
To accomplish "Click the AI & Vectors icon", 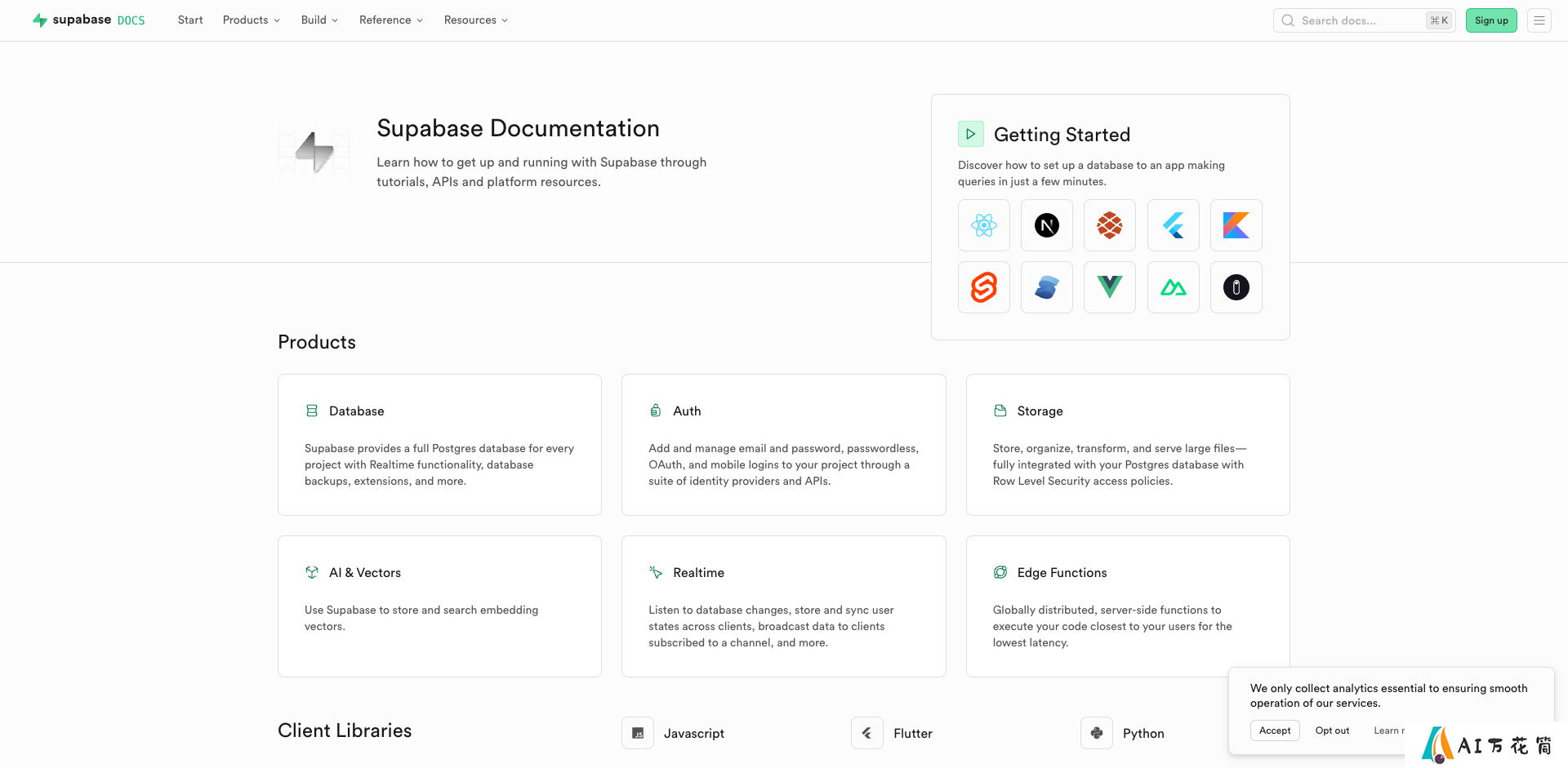I will [312, 572].
